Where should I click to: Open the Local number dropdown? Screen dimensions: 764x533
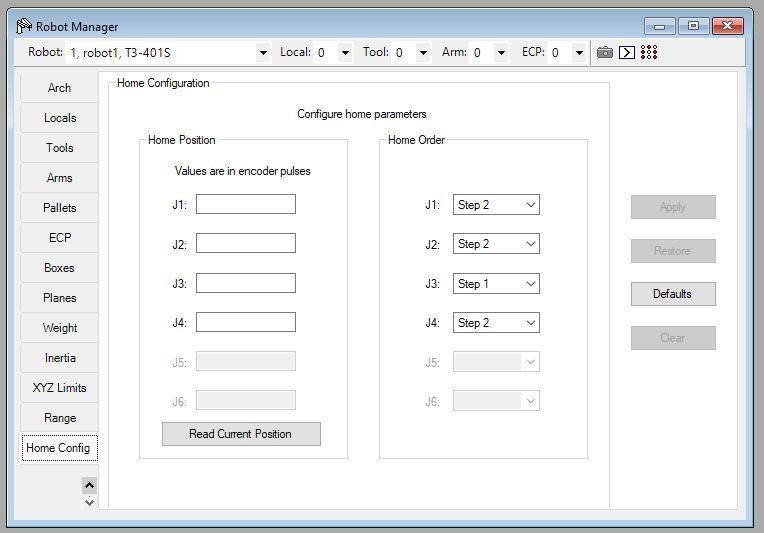click(x=345, y=53)
